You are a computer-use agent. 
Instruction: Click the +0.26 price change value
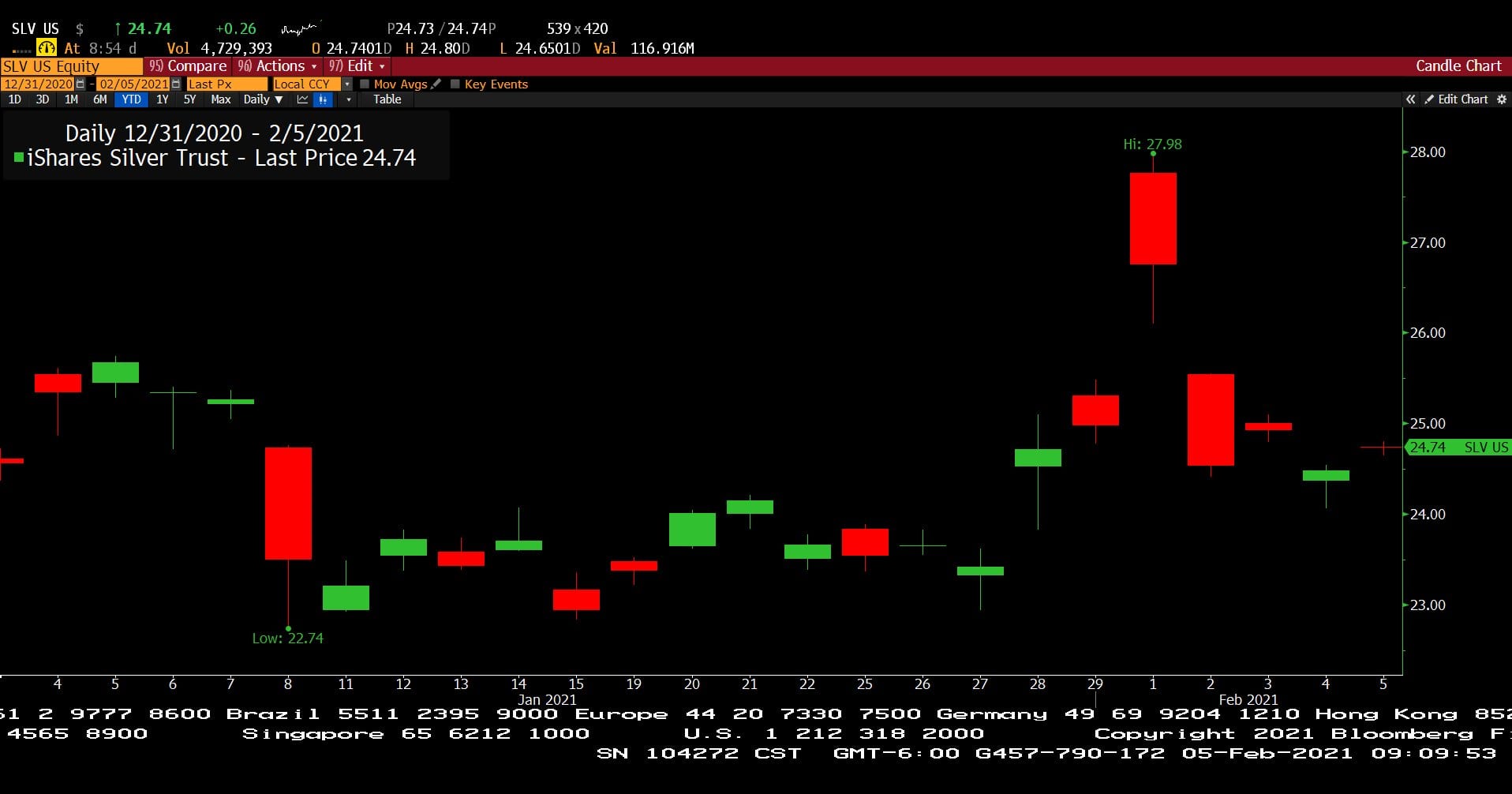click(x=236, y=29)
